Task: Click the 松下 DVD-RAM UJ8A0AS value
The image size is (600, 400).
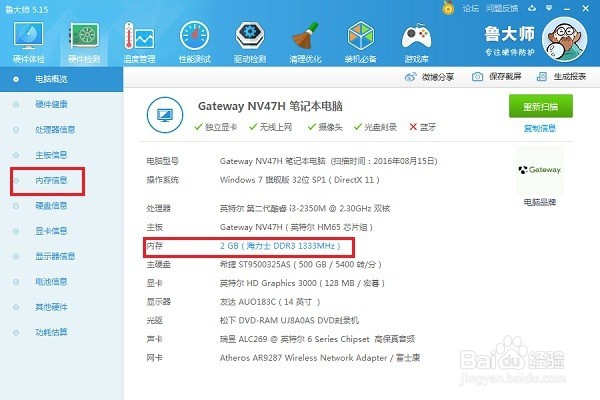Action: pos(289,320)
